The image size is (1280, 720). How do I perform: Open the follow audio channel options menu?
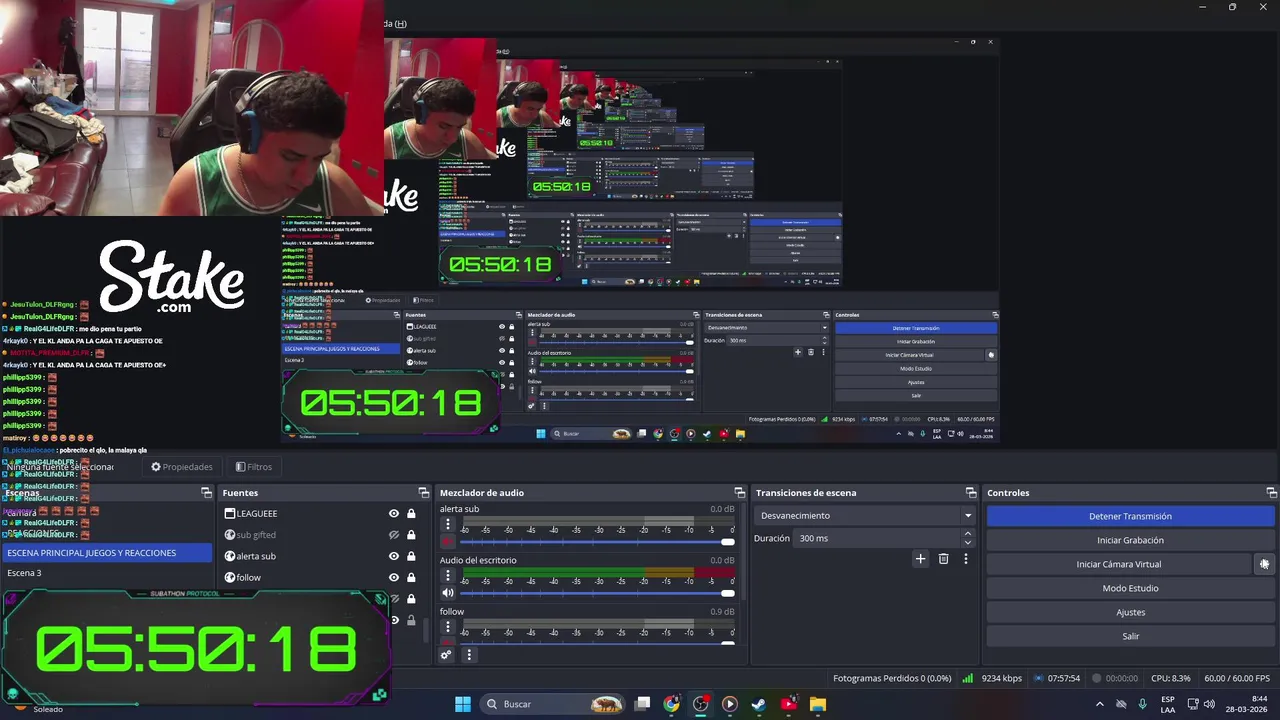point(448,627)
